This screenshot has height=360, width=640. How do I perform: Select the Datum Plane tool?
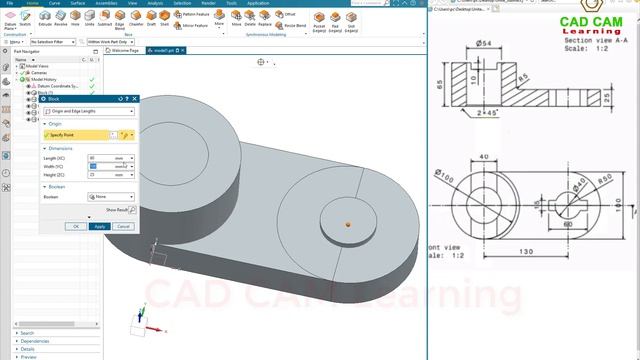(x=10, y=20)
